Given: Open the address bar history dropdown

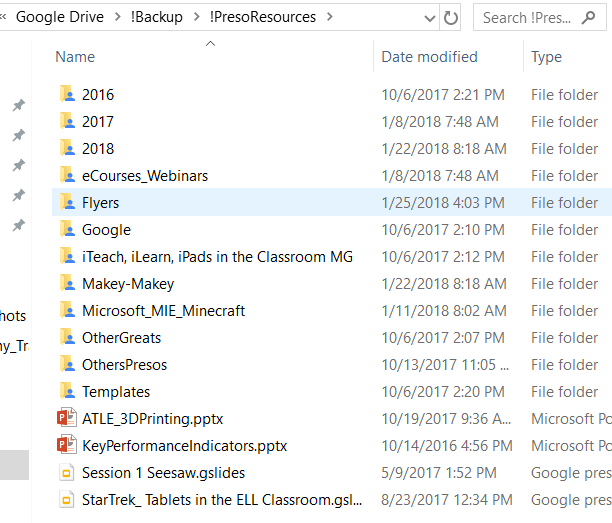Looking at the screenshot, I should pos(430,18).
